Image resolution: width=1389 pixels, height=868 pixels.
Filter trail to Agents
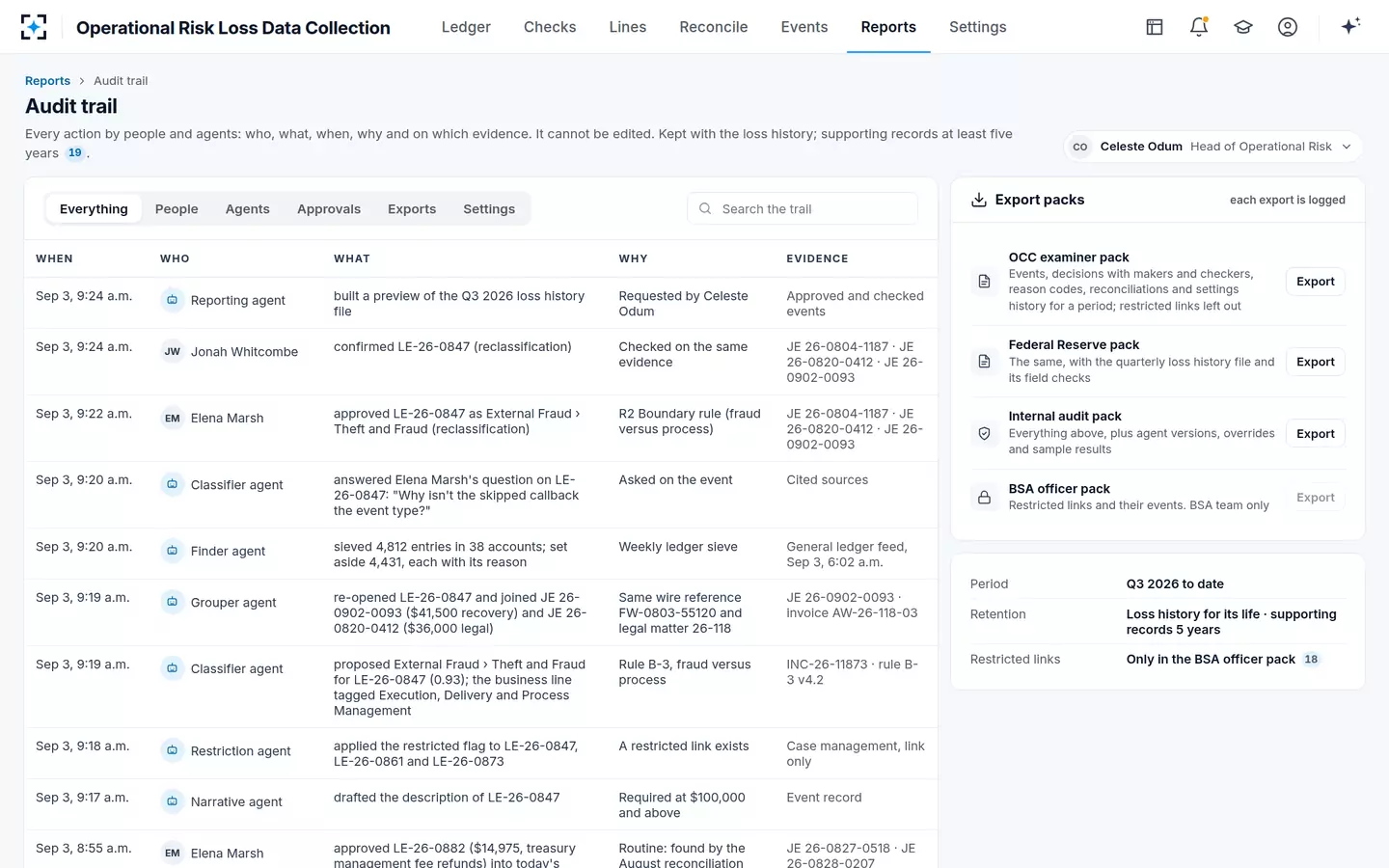248,209
